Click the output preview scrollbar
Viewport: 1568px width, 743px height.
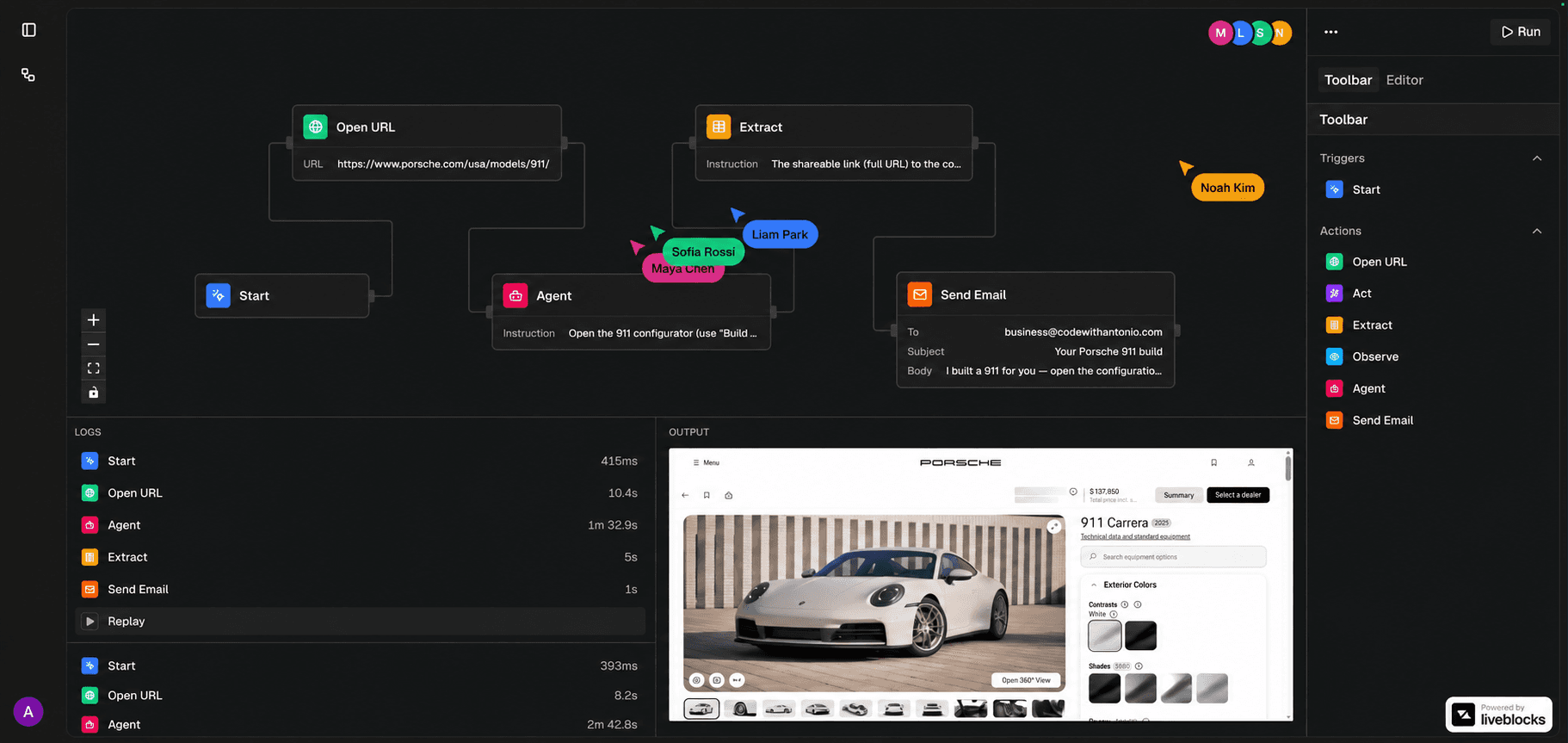[x=1287, y=467]
